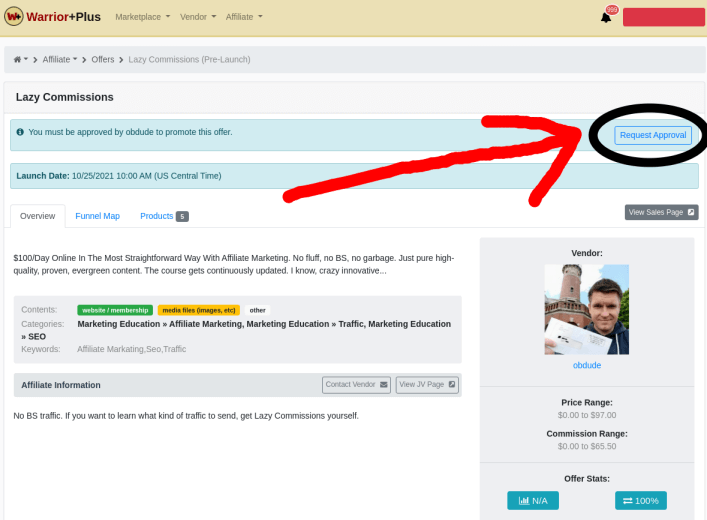This screenshot has width=707, height=520.
Task: Open the View JV Page button
Action: pyautogui.click(x=427, y=385)
